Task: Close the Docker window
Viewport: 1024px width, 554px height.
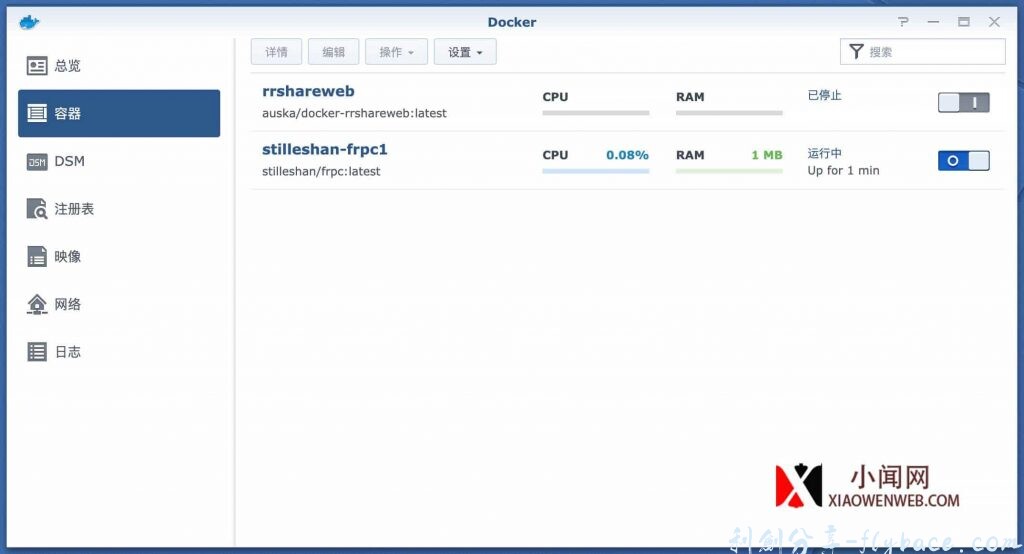Action: 994,22
